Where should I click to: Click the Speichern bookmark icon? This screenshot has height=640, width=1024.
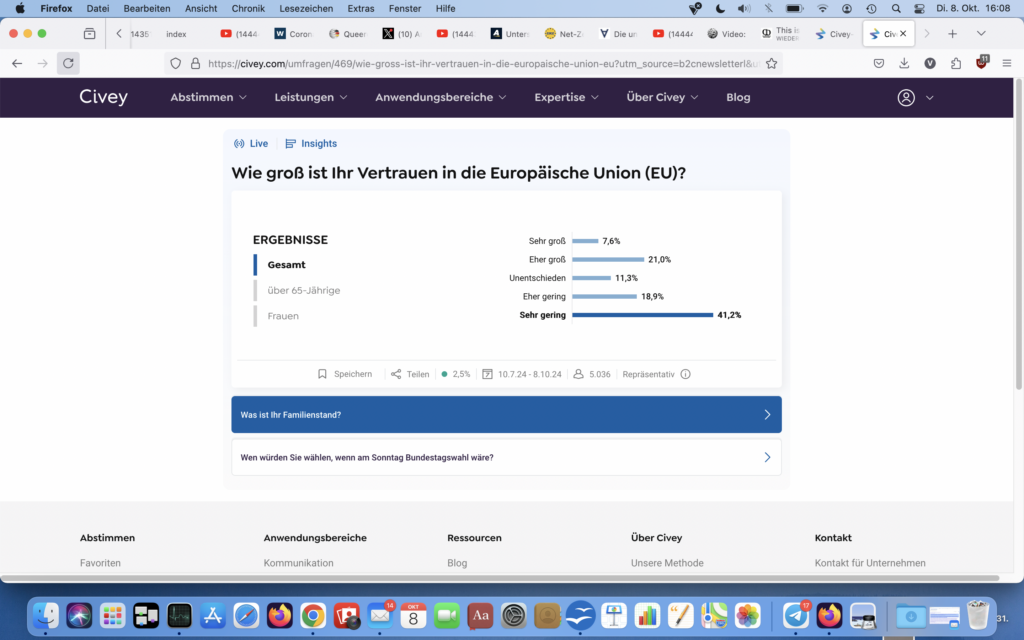pyautogui.click(x=322, y=374)
